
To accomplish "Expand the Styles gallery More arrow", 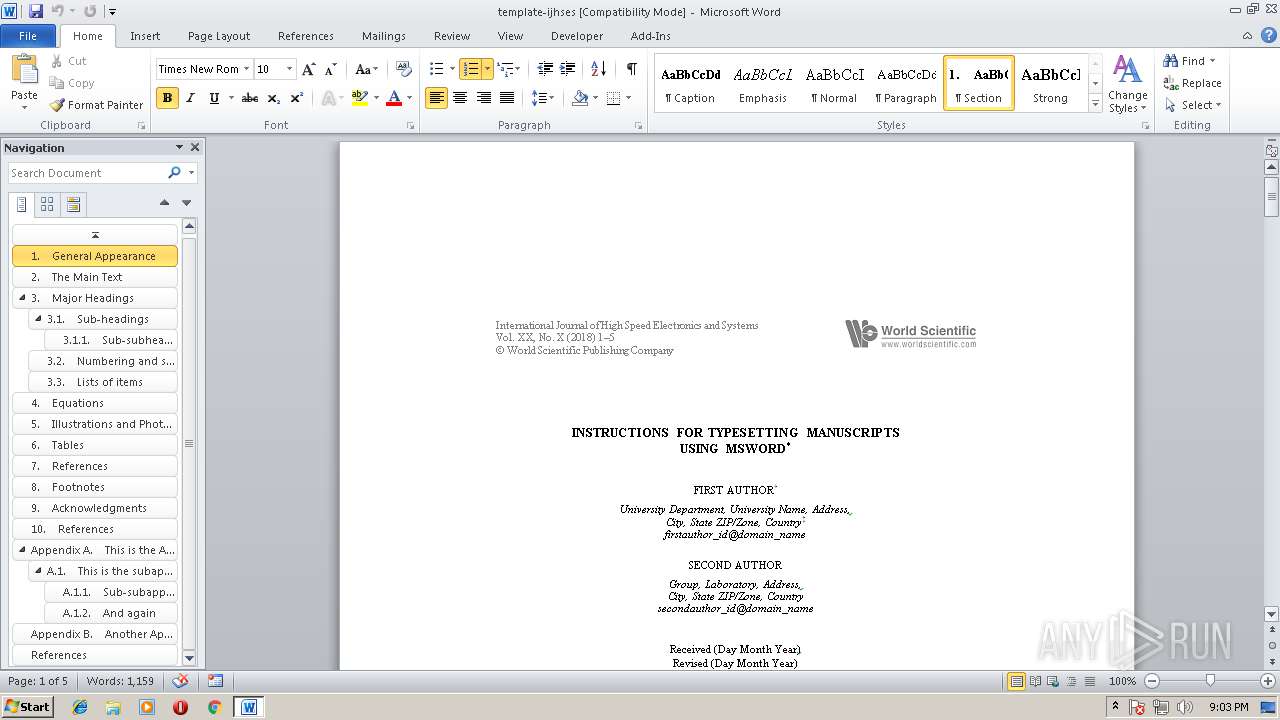I will [1096, 103].
